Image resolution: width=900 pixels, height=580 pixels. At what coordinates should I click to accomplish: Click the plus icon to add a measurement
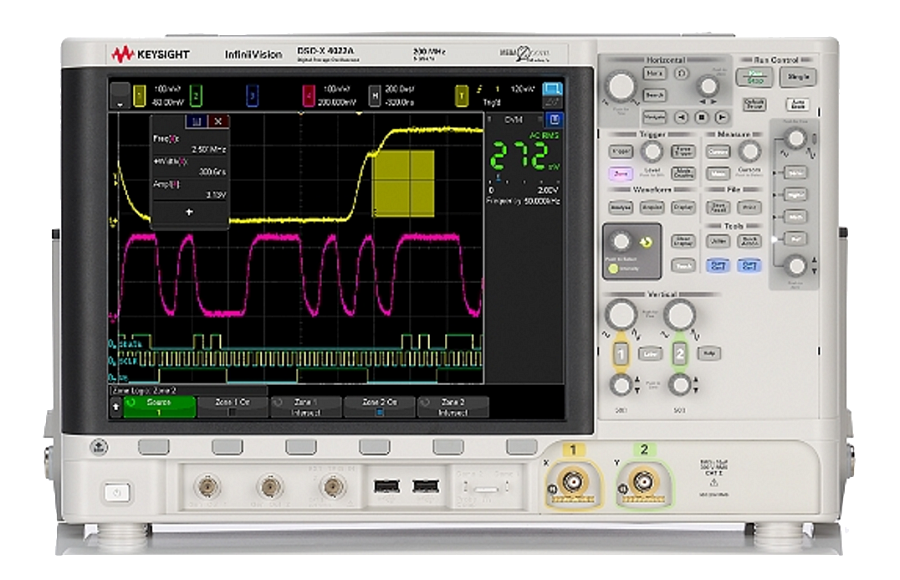(x=189, y=212)
